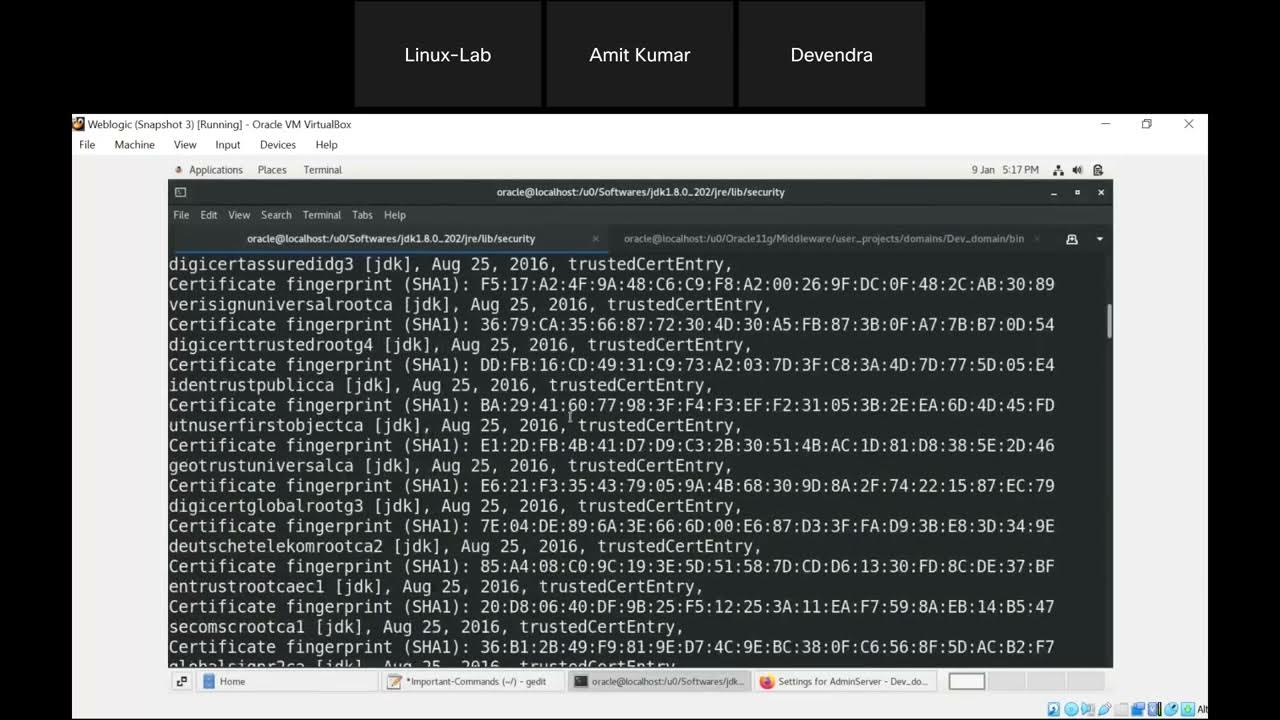The height and width of the screenshot is (720, 1280).
Task: Click the VirtualBox optical disk status icon
Action: pyautogui.click(x=1071, y=709)
